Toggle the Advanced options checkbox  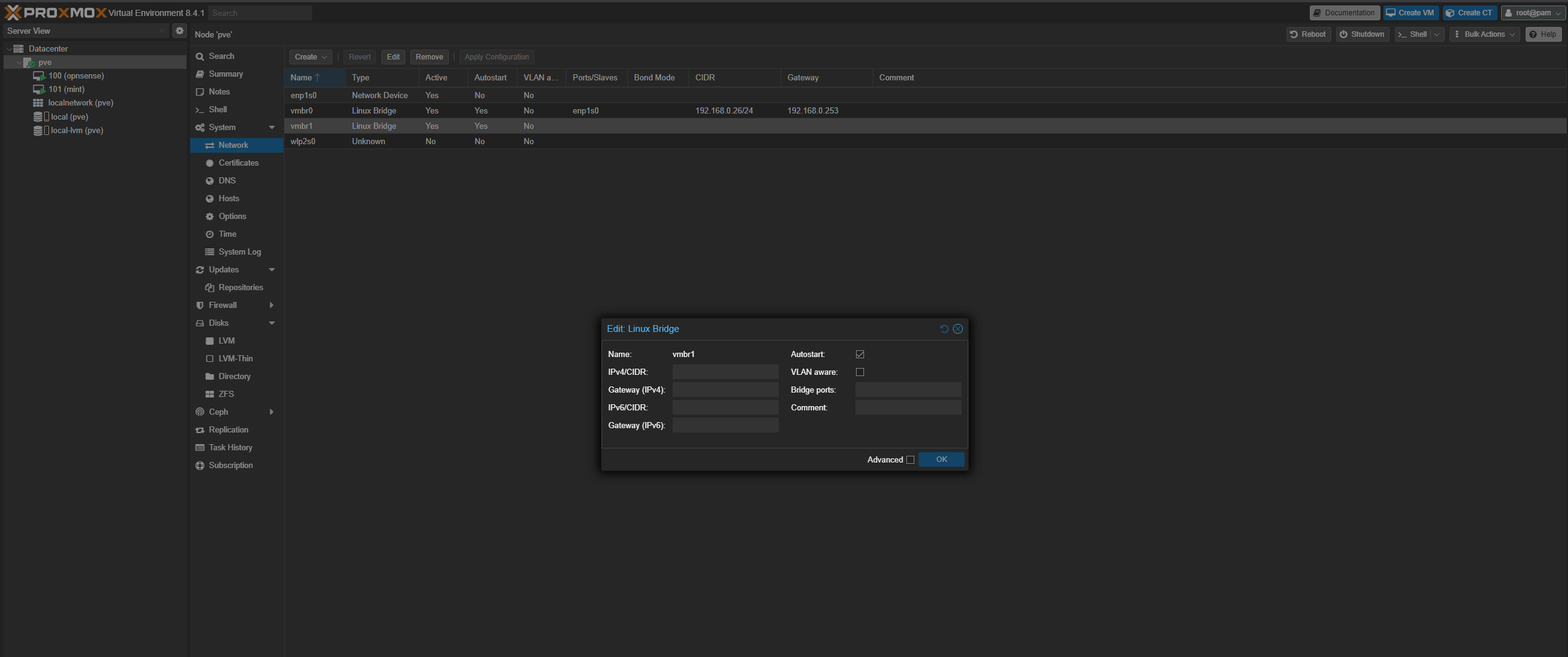coord(910,459)
